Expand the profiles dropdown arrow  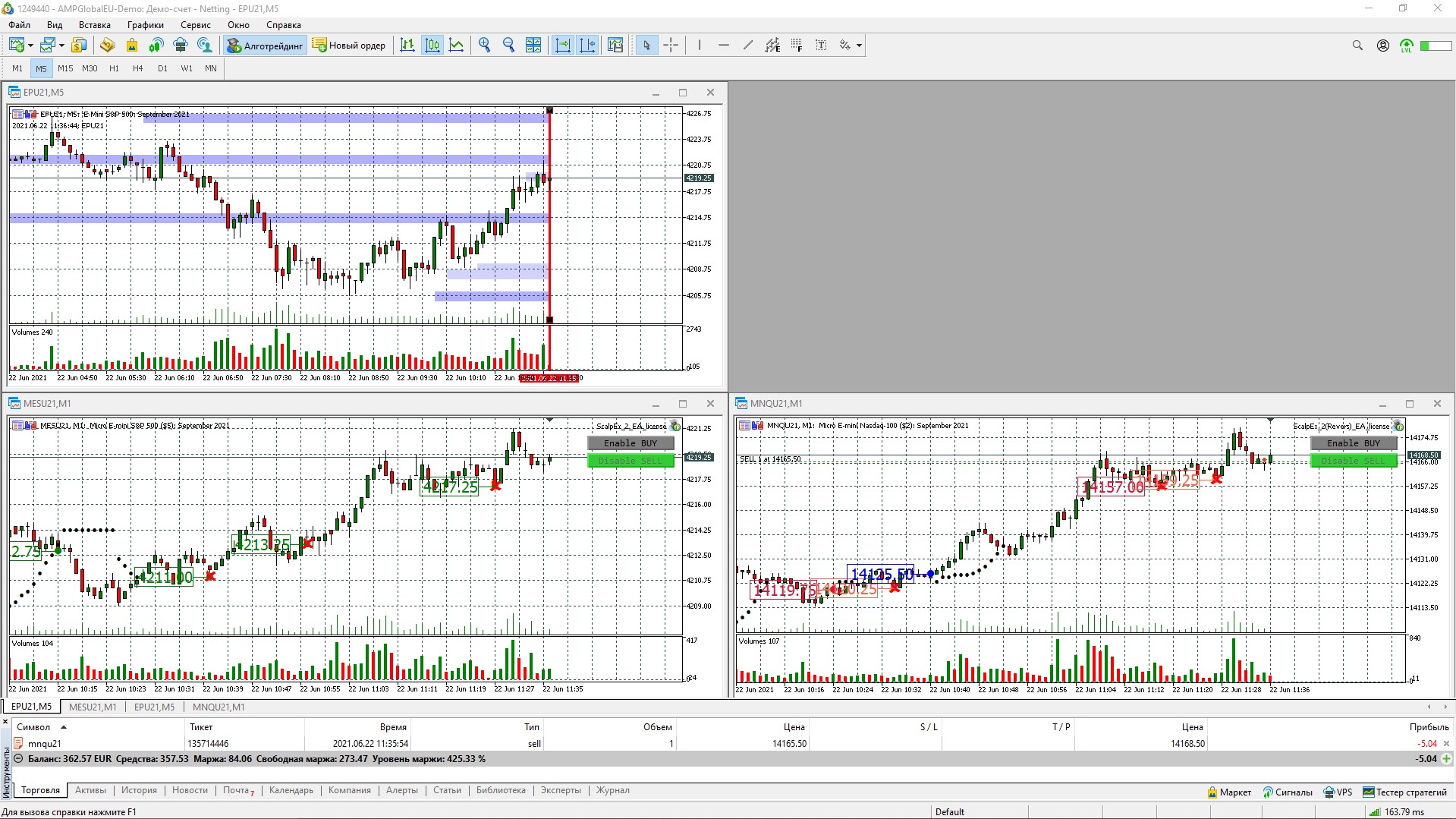pyautogui.click(x=61, y=46)
